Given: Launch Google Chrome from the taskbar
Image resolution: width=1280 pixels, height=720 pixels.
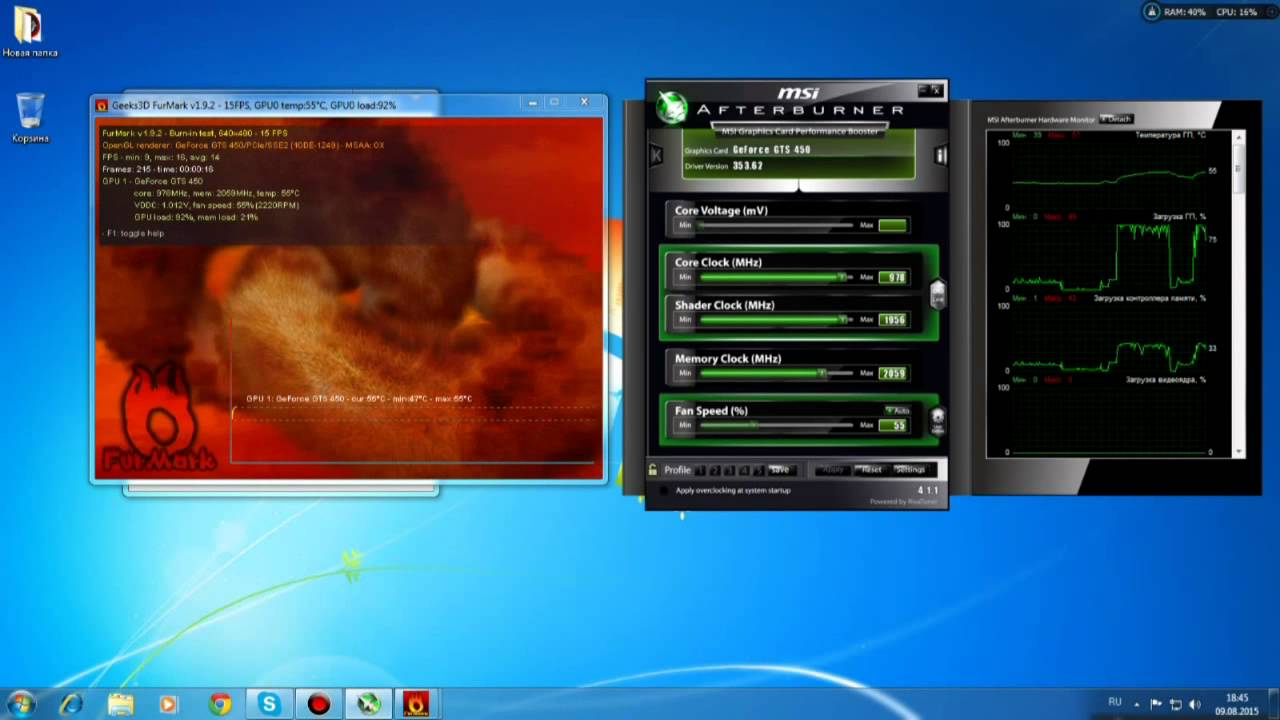Looking at the screenshot, I should (219, 704).
